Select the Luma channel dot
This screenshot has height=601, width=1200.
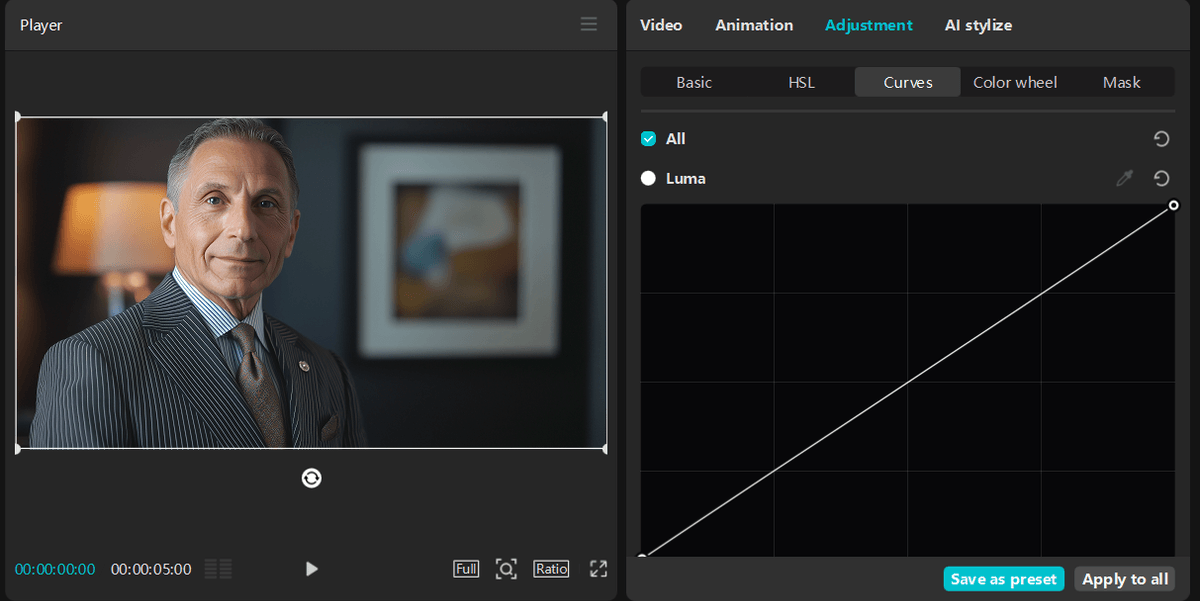[x=648, y=178]
